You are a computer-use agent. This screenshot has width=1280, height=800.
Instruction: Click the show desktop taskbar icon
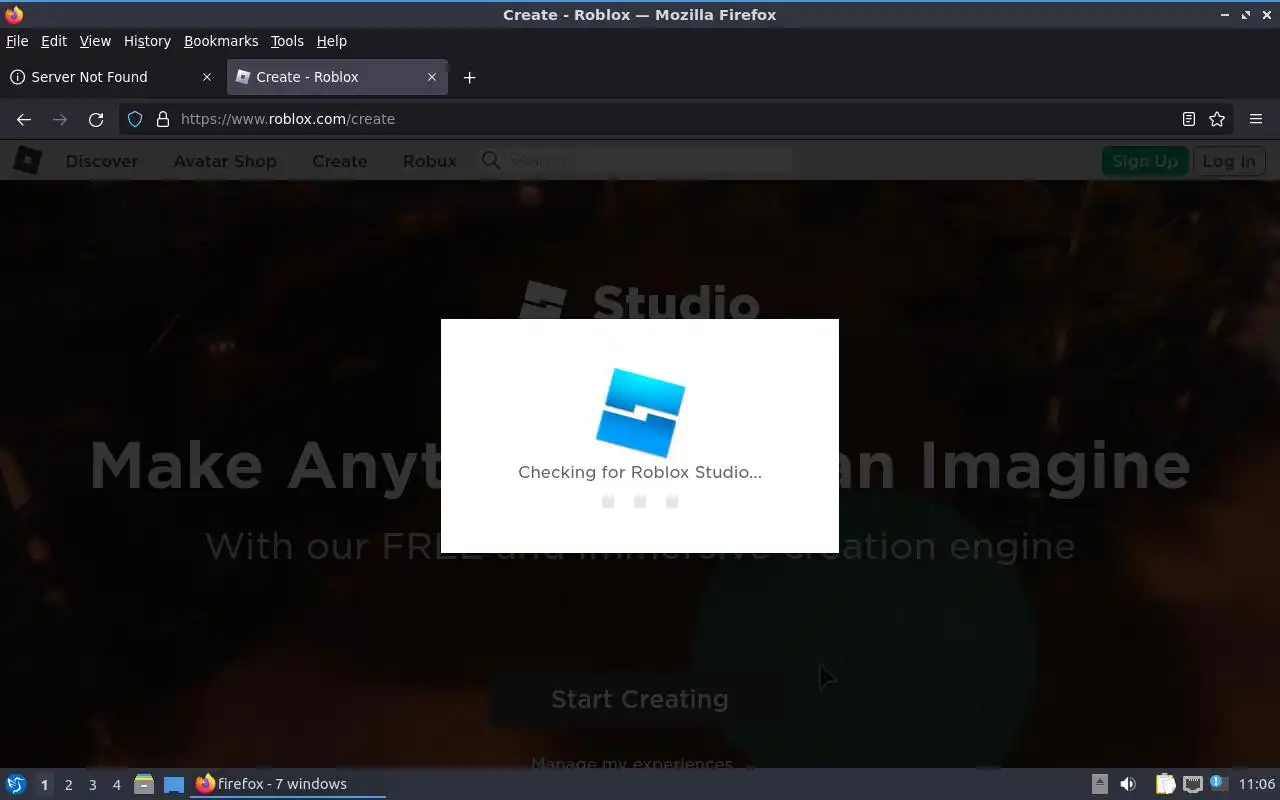174,784
